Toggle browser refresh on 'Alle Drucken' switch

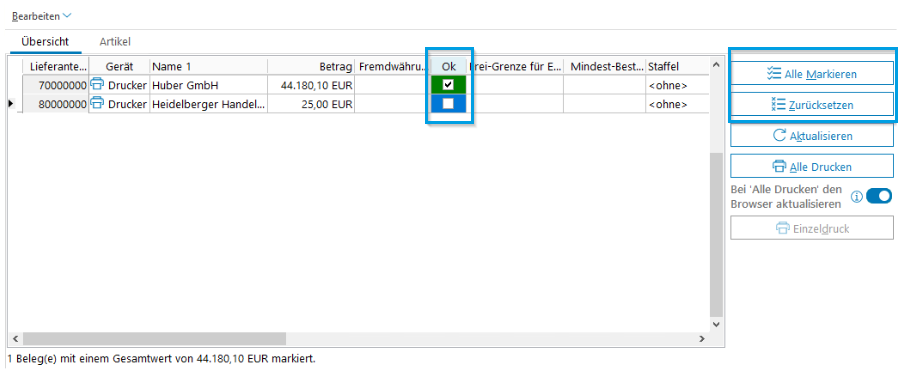pyautogui.click(x=878, y=197)
